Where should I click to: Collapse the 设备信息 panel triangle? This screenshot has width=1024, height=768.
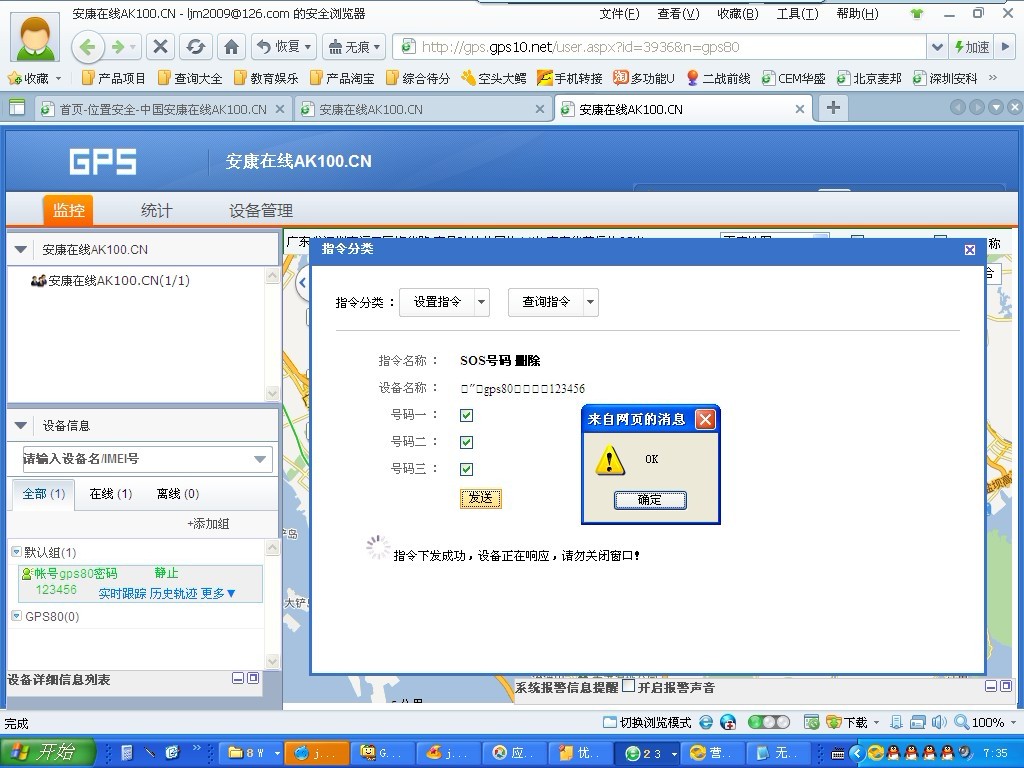coord(20,426)
